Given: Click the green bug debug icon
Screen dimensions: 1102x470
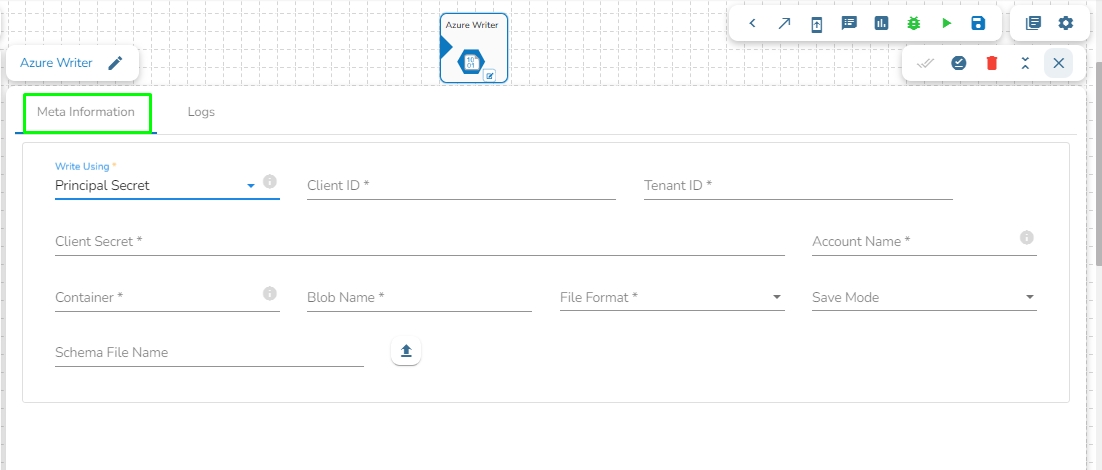Looking at the screenshot, I should click(x=913, y=23).
